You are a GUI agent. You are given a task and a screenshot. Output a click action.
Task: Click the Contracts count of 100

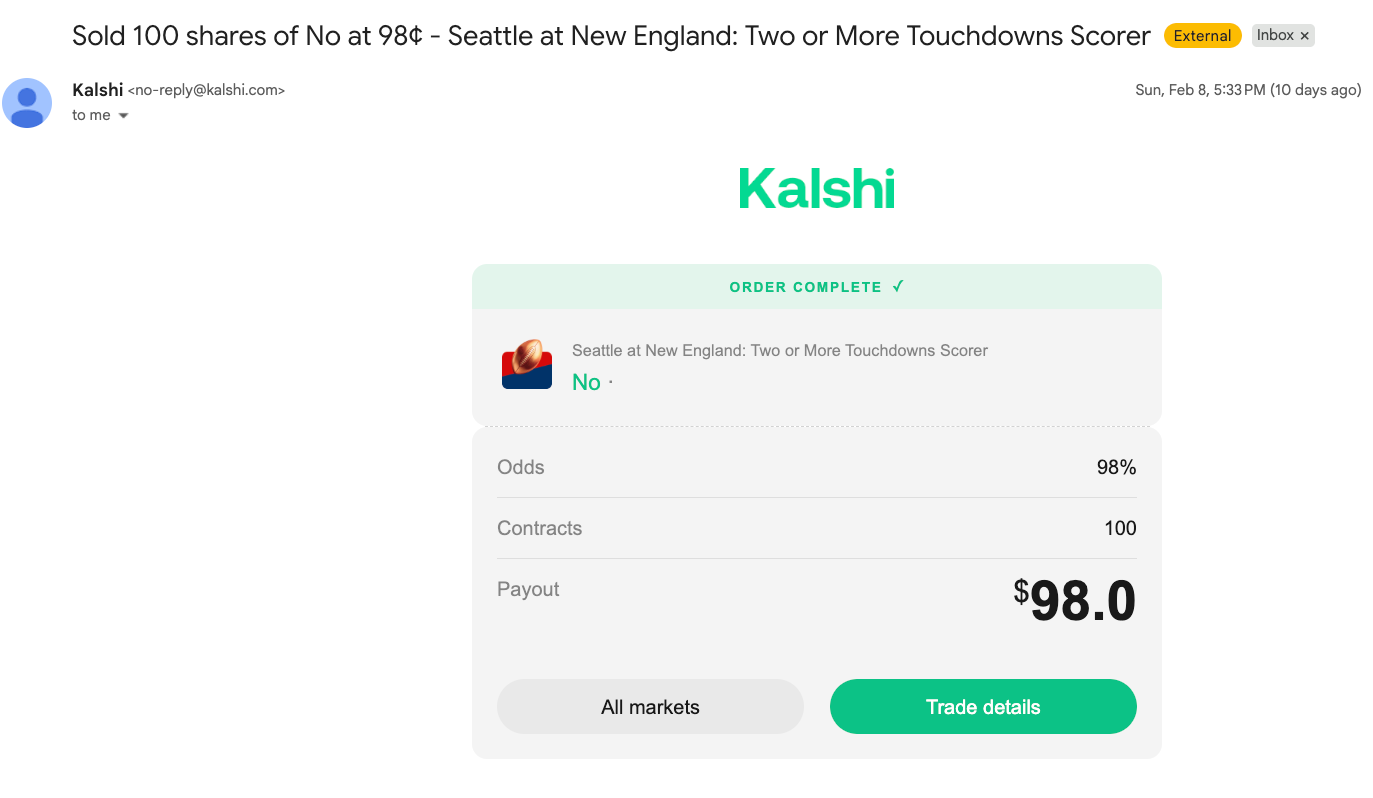click(1120, 528)
